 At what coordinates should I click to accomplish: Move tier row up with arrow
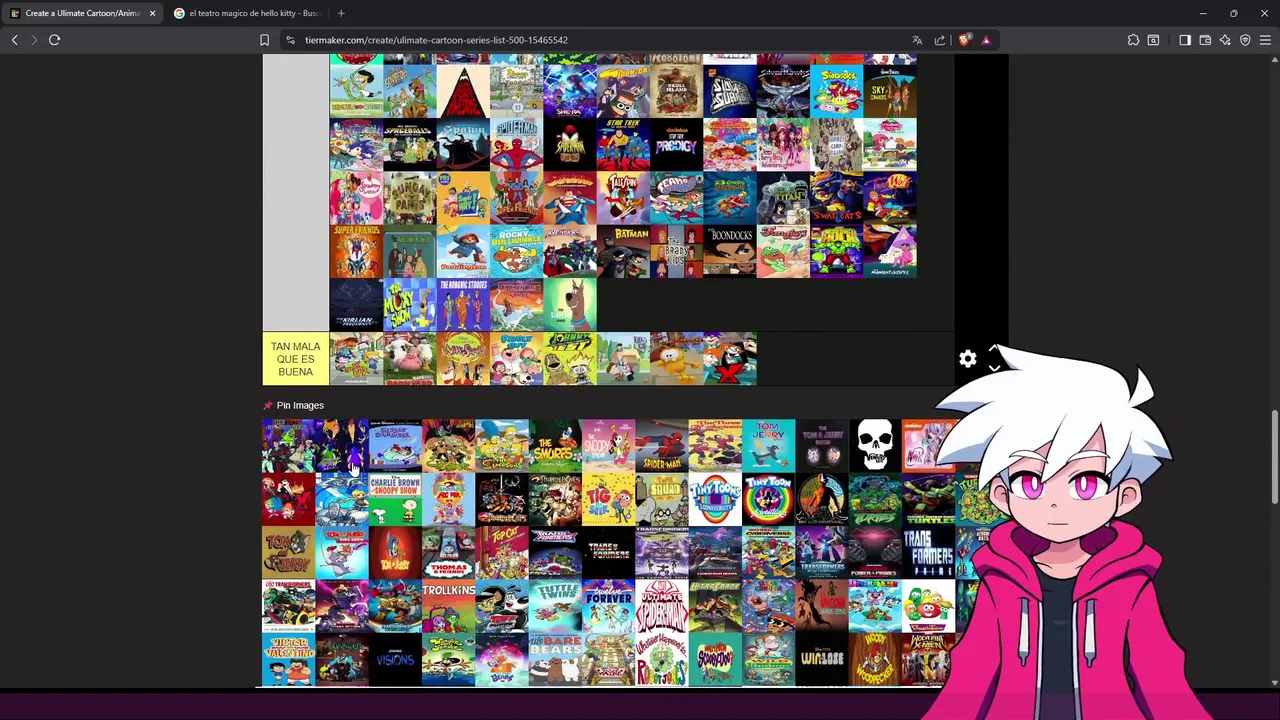pos(995,348)
